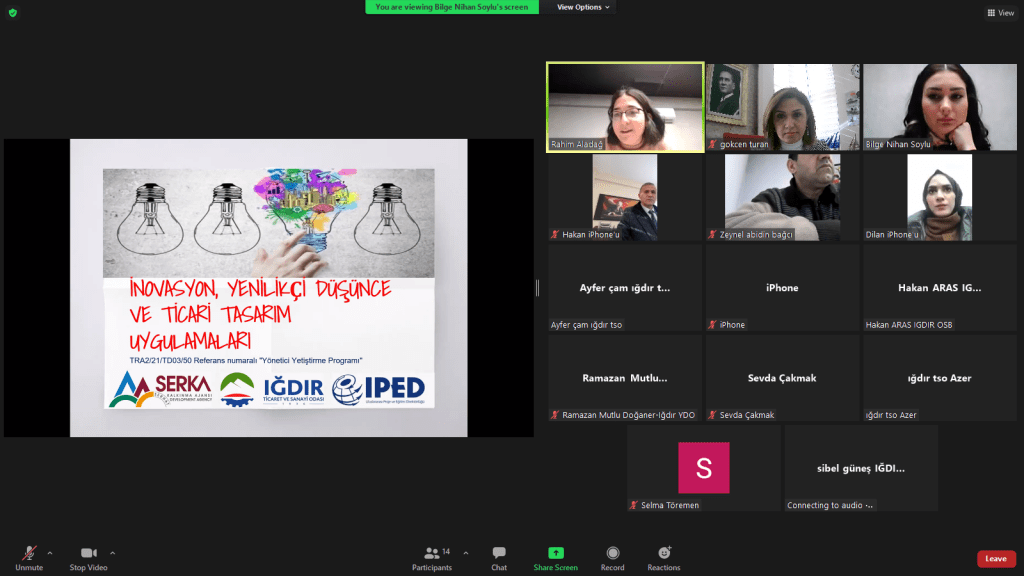Start recording with Record button
1024x576 pixels.
tap(612, 557)
